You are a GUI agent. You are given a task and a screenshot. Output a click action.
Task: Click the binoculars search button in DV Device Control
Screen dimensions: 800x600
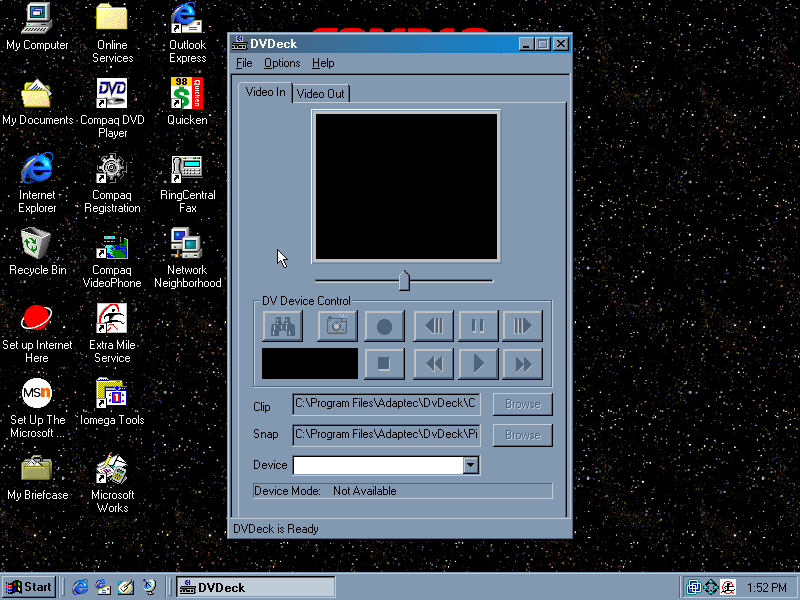pyautogui.click(x=283, y=326)
